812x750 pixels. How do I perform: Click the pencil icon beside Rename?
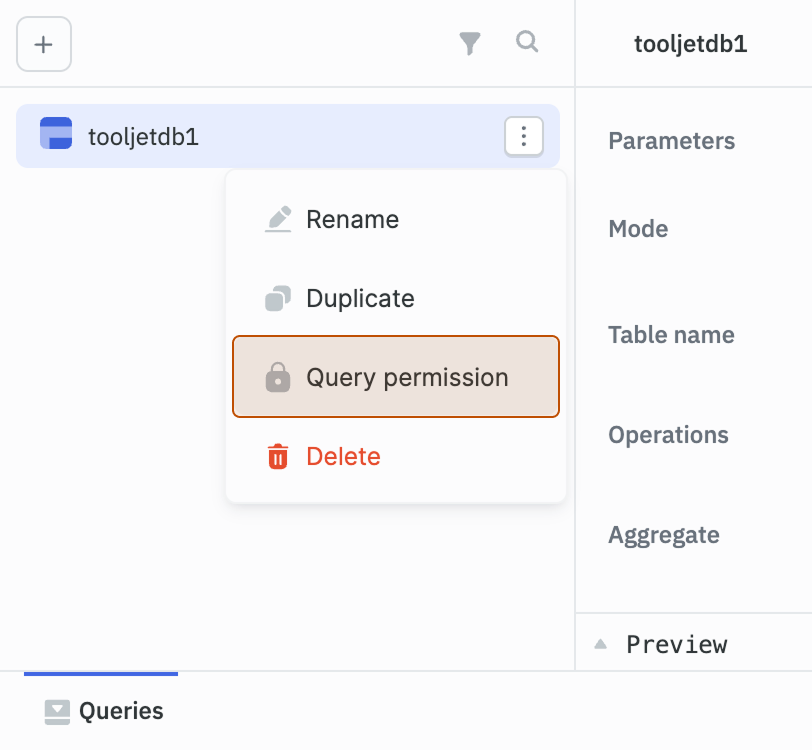pos(277,219)
